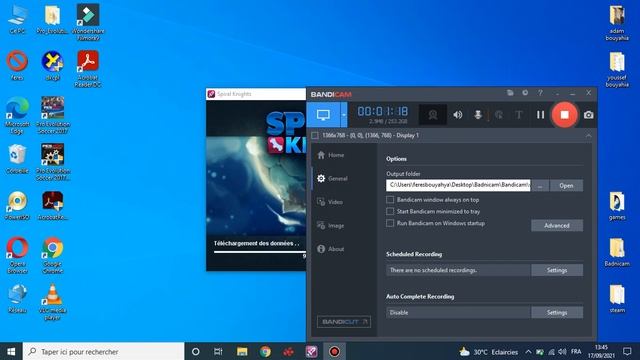This screenshot has width=640, height=360.
Task: Pause the Bandicam recording
Action: click(x=540, y=115)
